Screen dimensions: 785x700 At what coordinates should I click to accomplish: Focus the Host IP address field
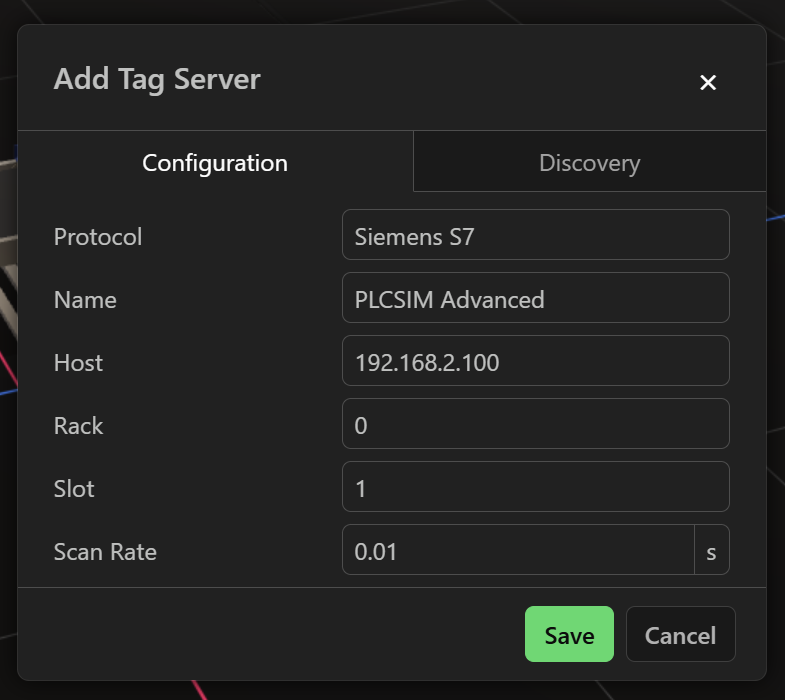pos(535,361)
